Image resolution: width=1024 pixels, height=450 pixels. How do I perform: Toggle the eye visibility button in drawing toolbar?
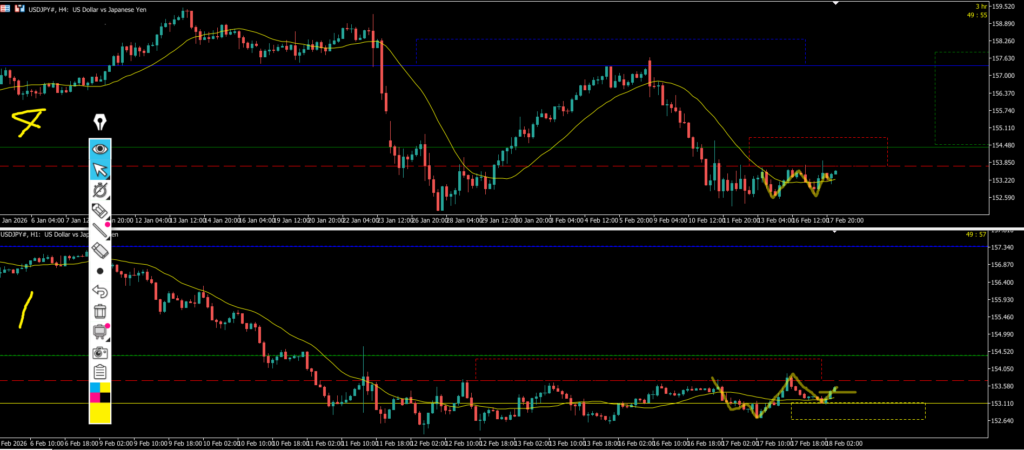click(x=100, y=148)
